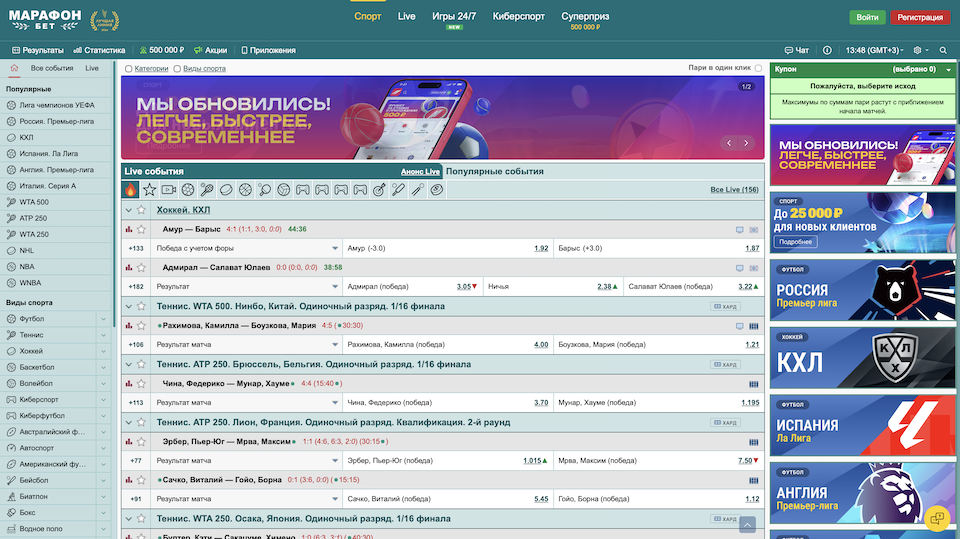The width and height of the screenshot is (960, 539).
Task: Open Россия Премьер лига promo banner
Action: click(x=862, y=290)
